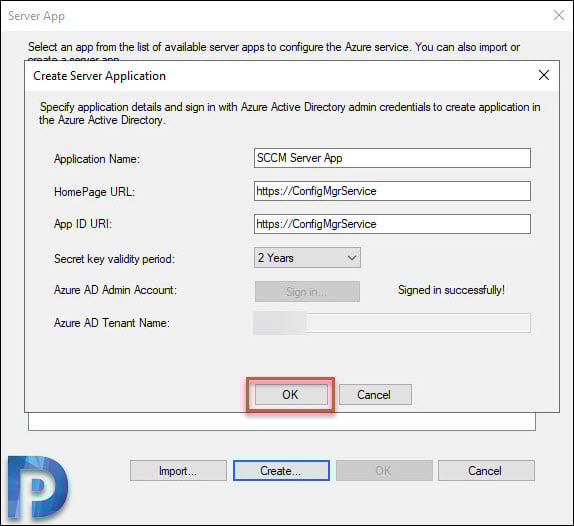The image size is (574, 526).
Task: Click the greyed Sign in button
Action: pyautogui.click(x=307, y=291)
